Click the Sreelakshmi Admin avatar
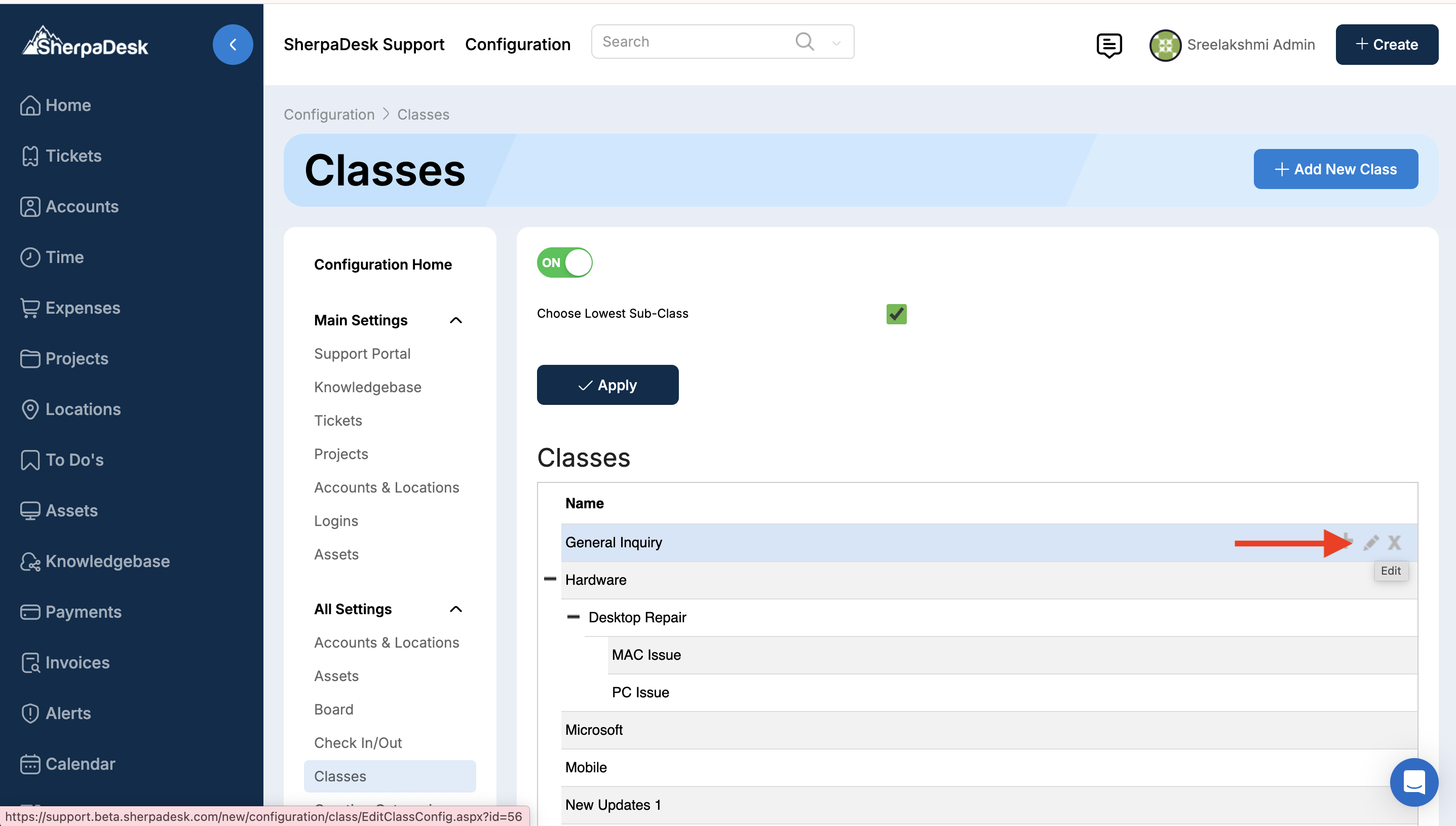 point(1165,45)
